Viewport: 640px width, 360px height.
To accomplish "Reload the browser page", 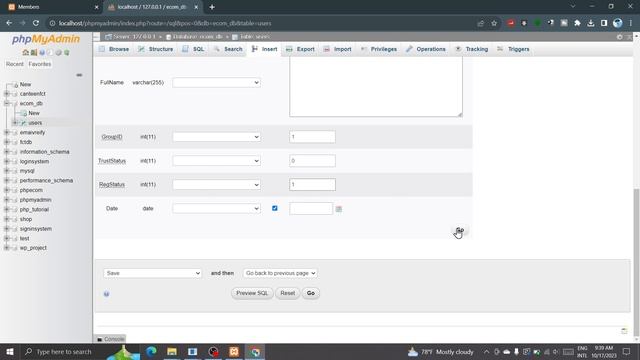I will pos(36,23).
